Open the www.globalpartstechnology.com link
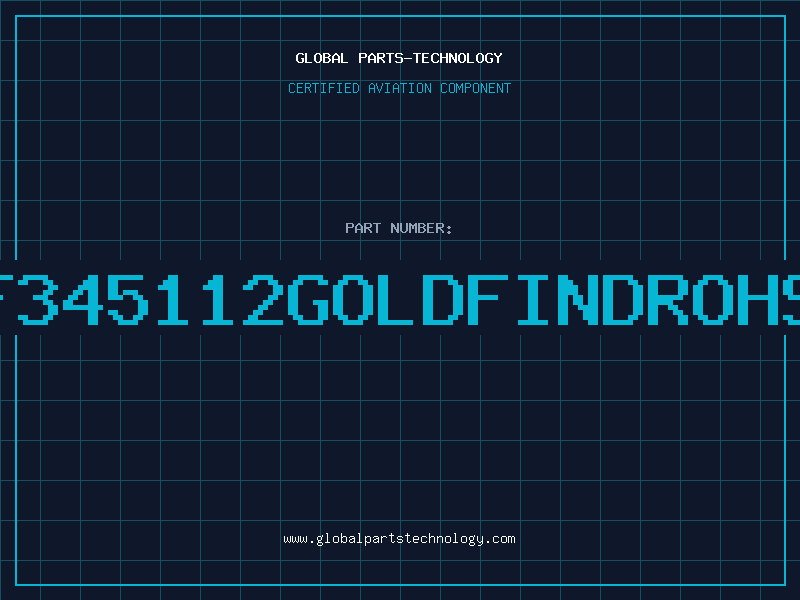Screen dimensions: 800x600 pyautogui.click(x=399, y=539)
